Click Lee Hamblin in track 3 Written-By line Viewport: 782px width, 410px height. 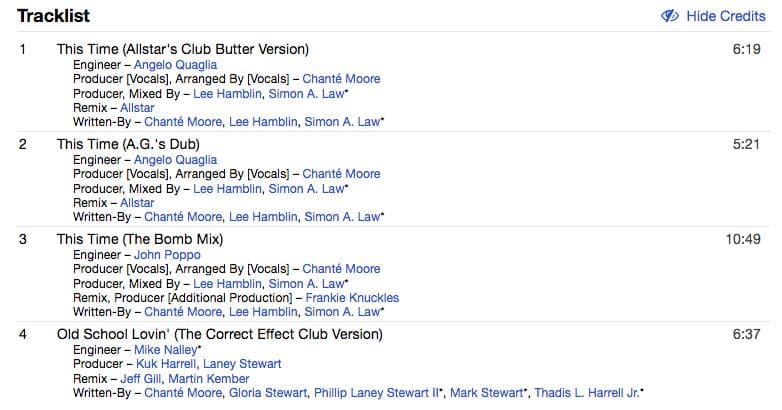tap(263, 311)
